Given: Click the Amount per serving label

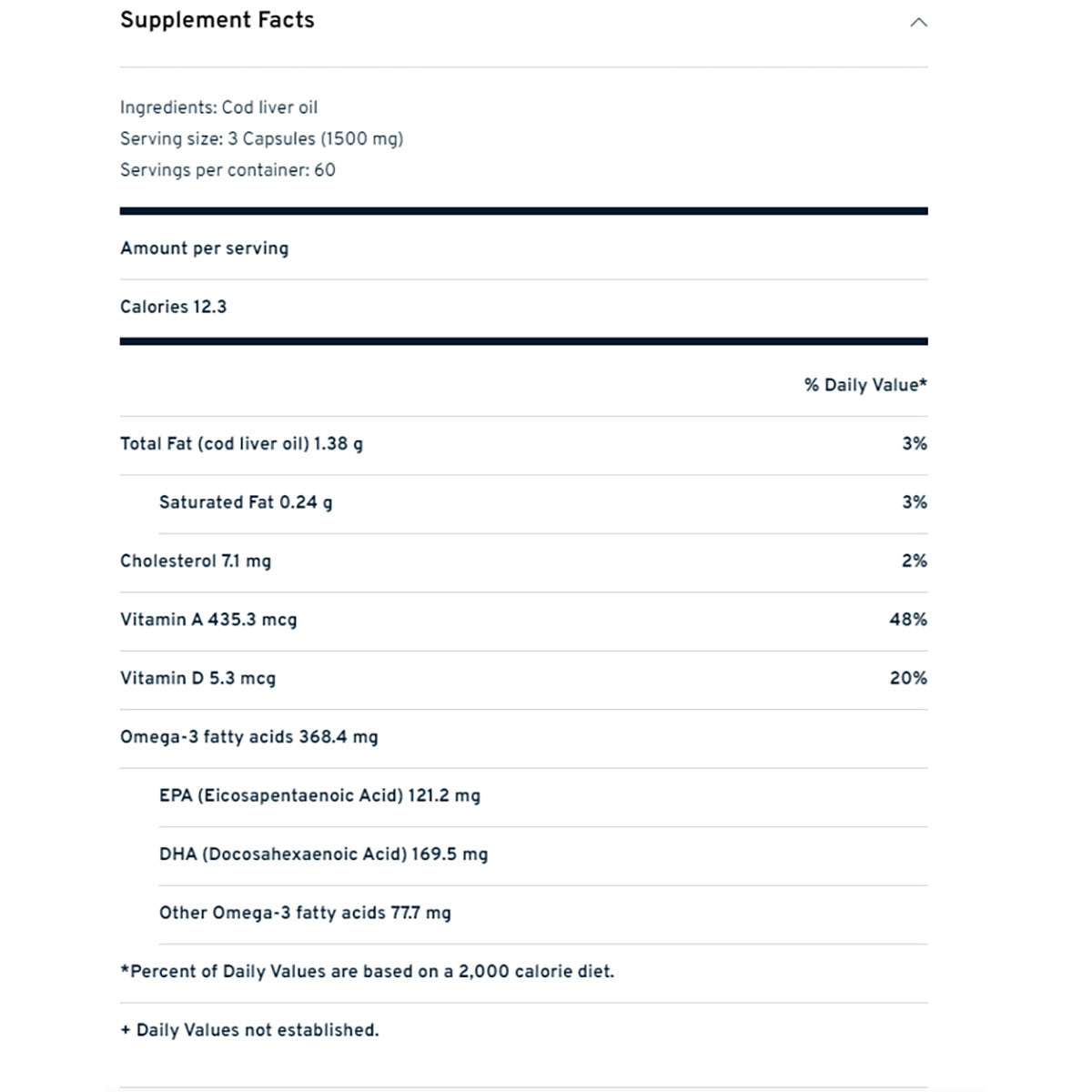Looking at the screenshot, I should (204, 248).
